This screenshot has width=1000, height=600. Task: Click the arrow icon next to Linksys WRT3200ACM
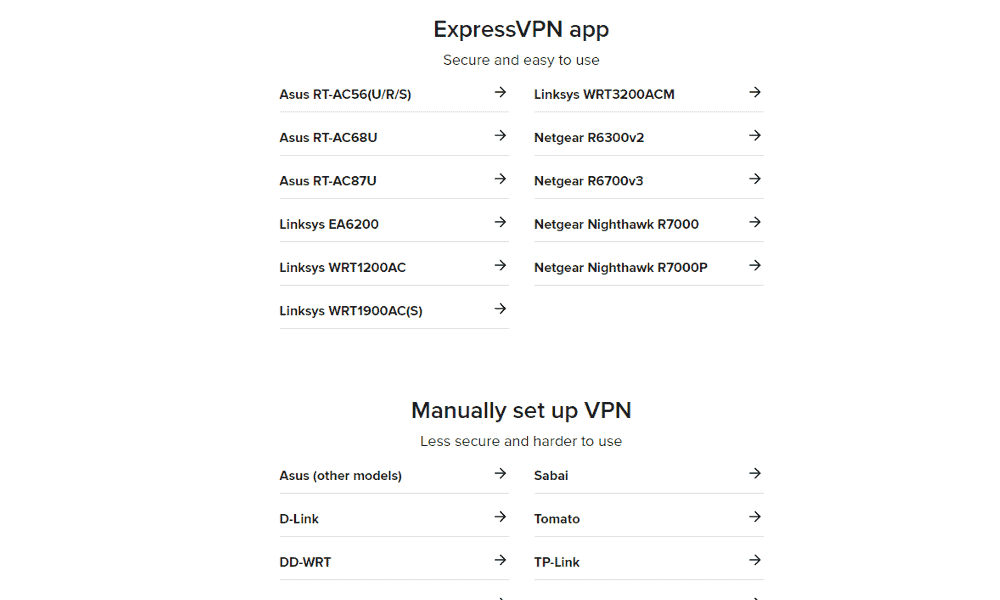tap(753, 92)
